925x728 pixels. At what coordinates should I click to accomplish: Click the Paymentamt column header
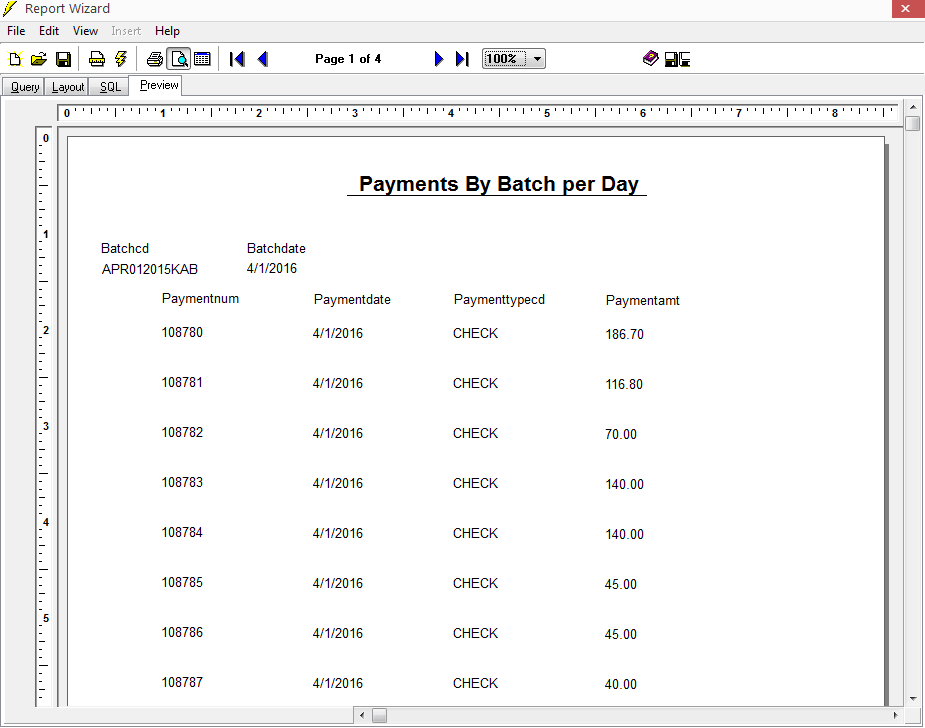(x=642, y=300)
